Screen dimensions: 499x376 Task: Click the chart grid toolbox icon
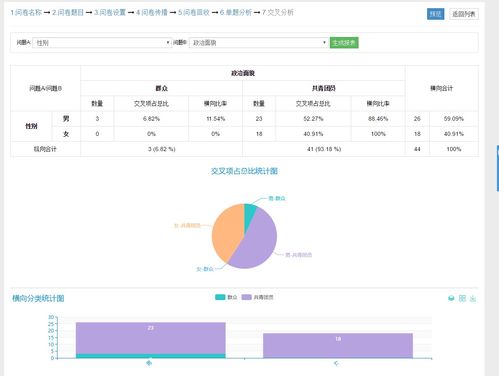pyautogui.click(x=462, y=298)
